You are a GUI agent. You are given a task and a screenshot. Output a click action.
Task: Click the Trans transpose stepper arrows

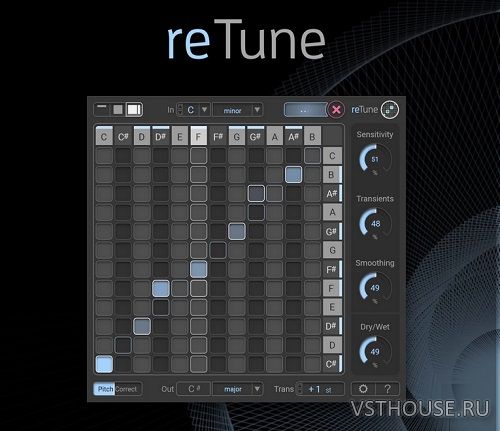tap(300, 389)
